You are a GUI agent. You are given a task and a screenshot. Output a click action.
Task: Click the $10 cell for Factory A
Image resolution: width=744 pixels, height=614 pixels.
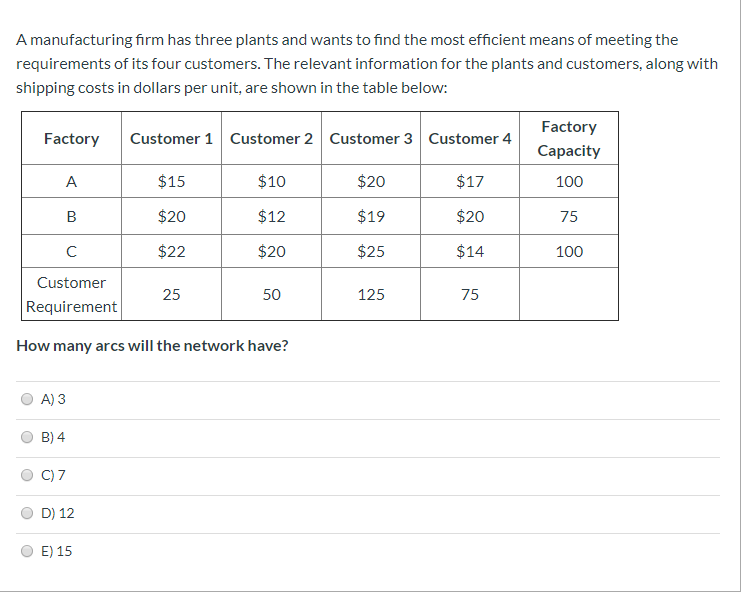[271, 181]
